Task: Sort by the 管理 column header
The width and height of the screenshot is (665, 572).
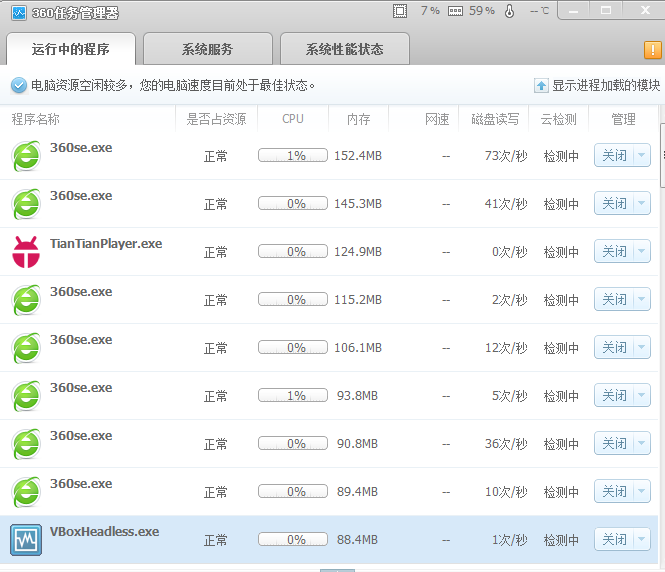Action: point(623,119)
